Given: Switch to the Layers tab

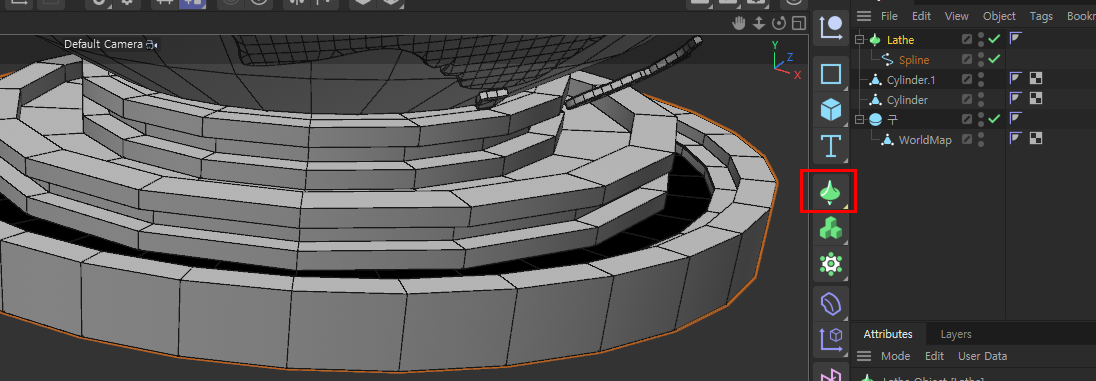Looking at the screenshot, I should [x=956, y=334].
